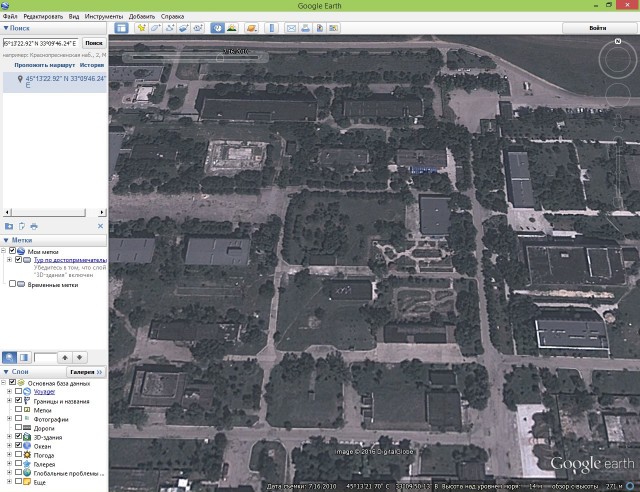Viewport: 640px width, 492px height.
Task: Click the Email envelope toolbar icon
Action: pos(291,28)
